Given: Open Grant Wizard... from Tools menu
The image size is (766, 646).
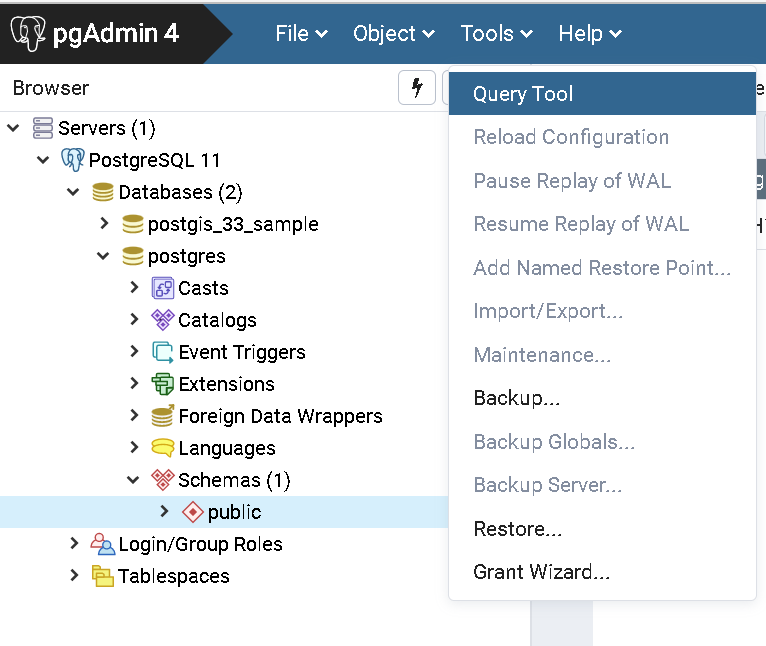Looking at the screenshot, I should pos(602,572).
